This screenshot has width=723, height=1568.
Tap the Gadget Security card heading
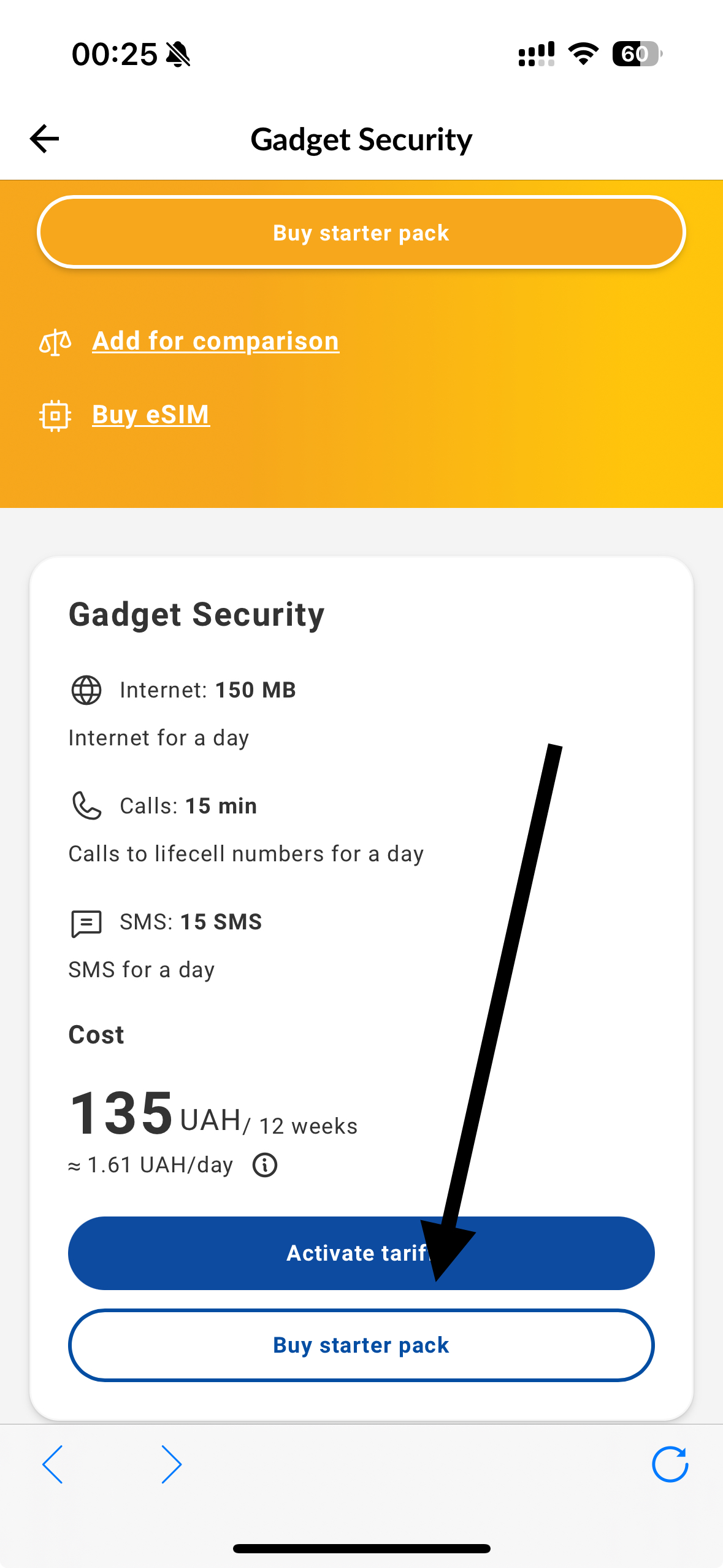[x=196, y=615]
